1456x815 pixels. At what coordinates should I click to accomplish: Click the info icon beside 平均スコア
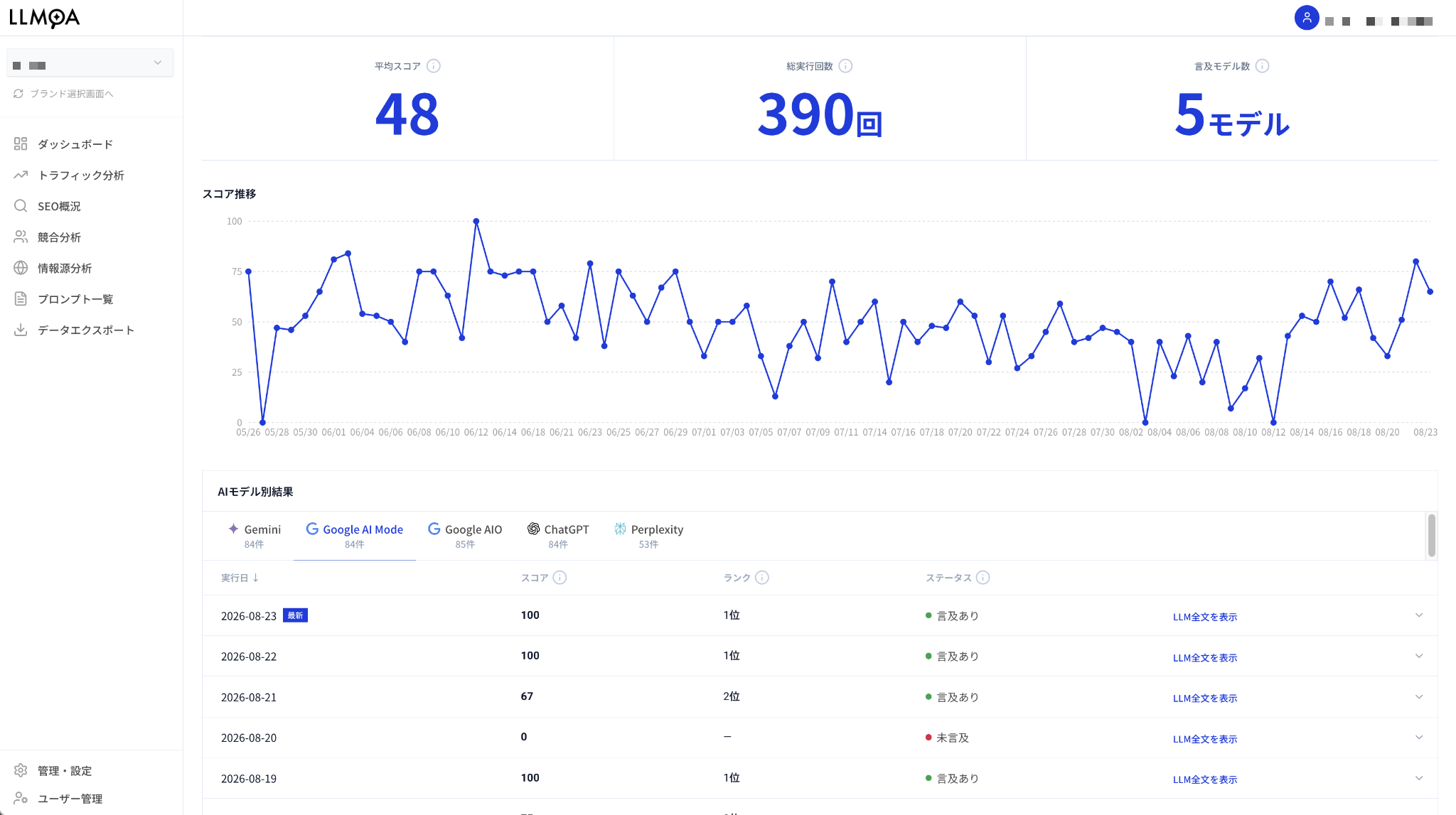(x=434, y=66)
